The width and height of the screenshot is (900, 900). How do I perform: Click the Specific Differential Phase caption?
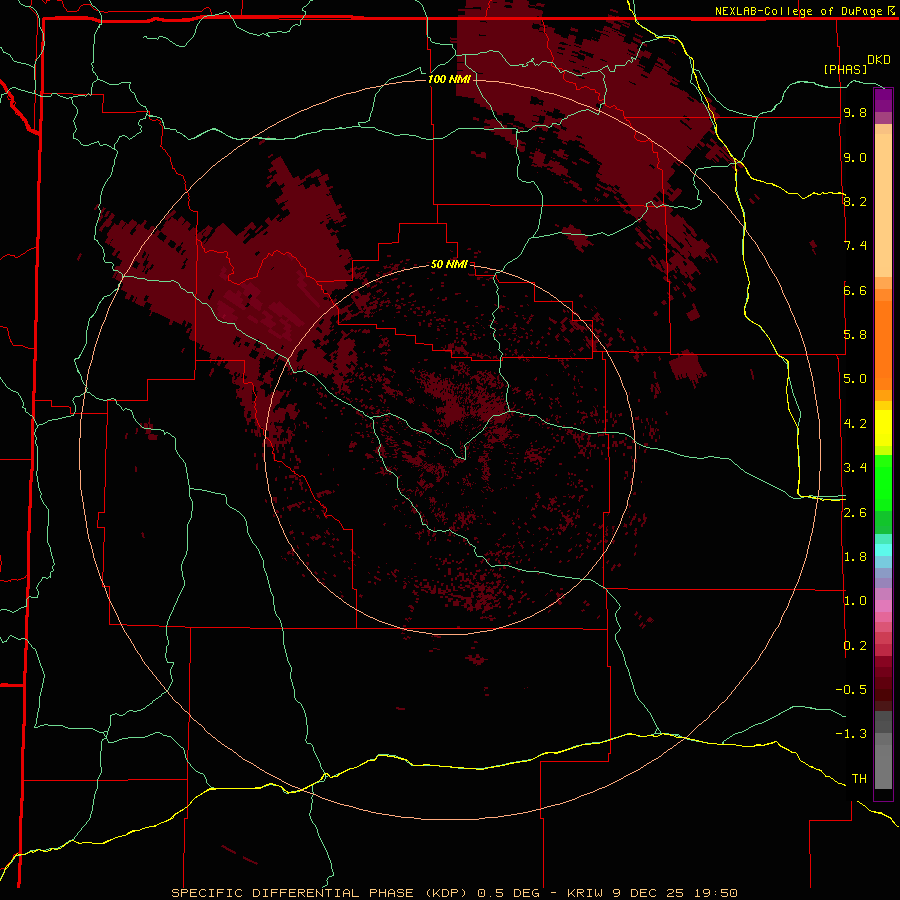[x=454, y=893]
